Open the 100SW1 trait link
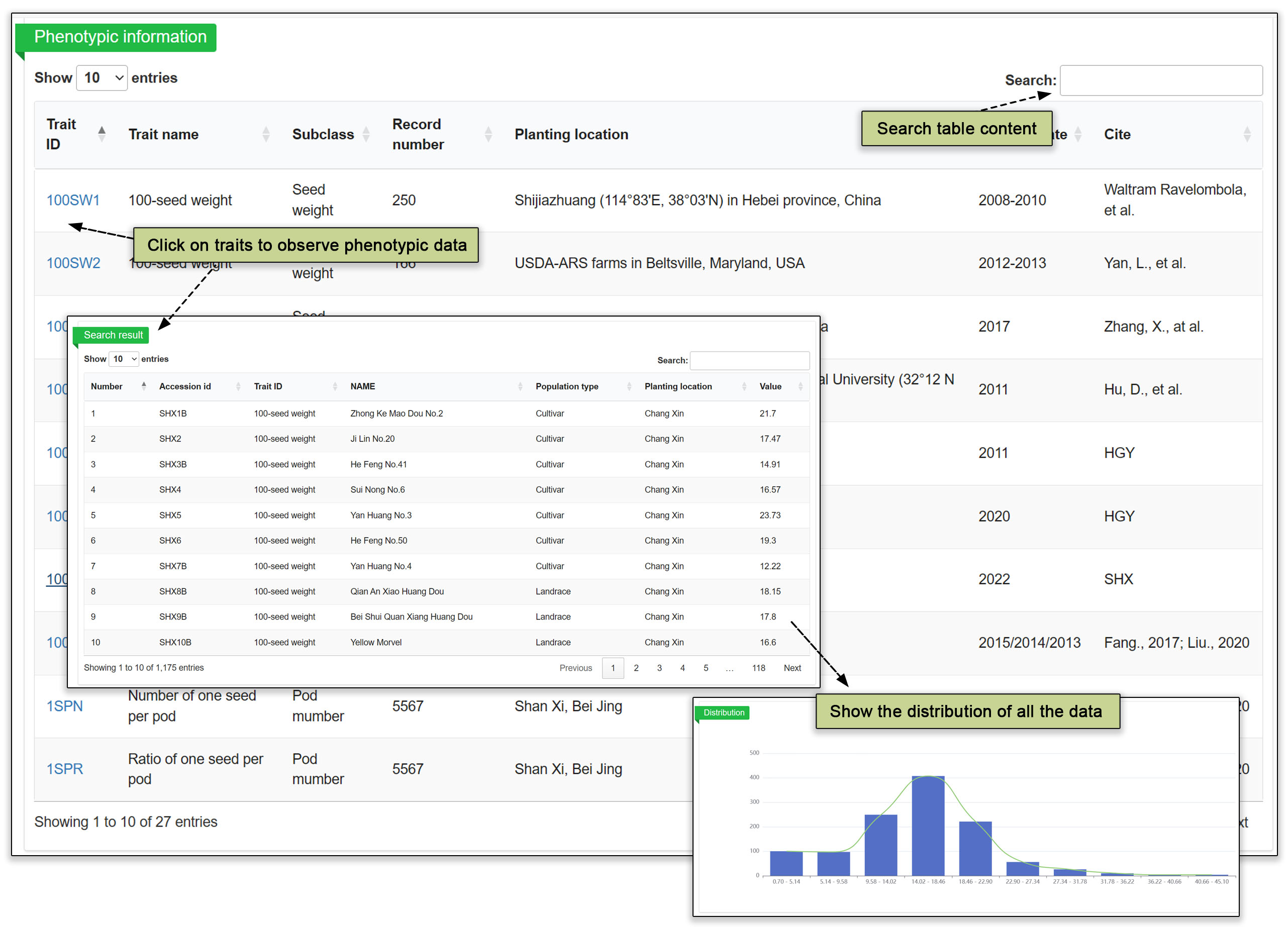1288x927 pixels. pyautogui.click(x=73, y=200)
